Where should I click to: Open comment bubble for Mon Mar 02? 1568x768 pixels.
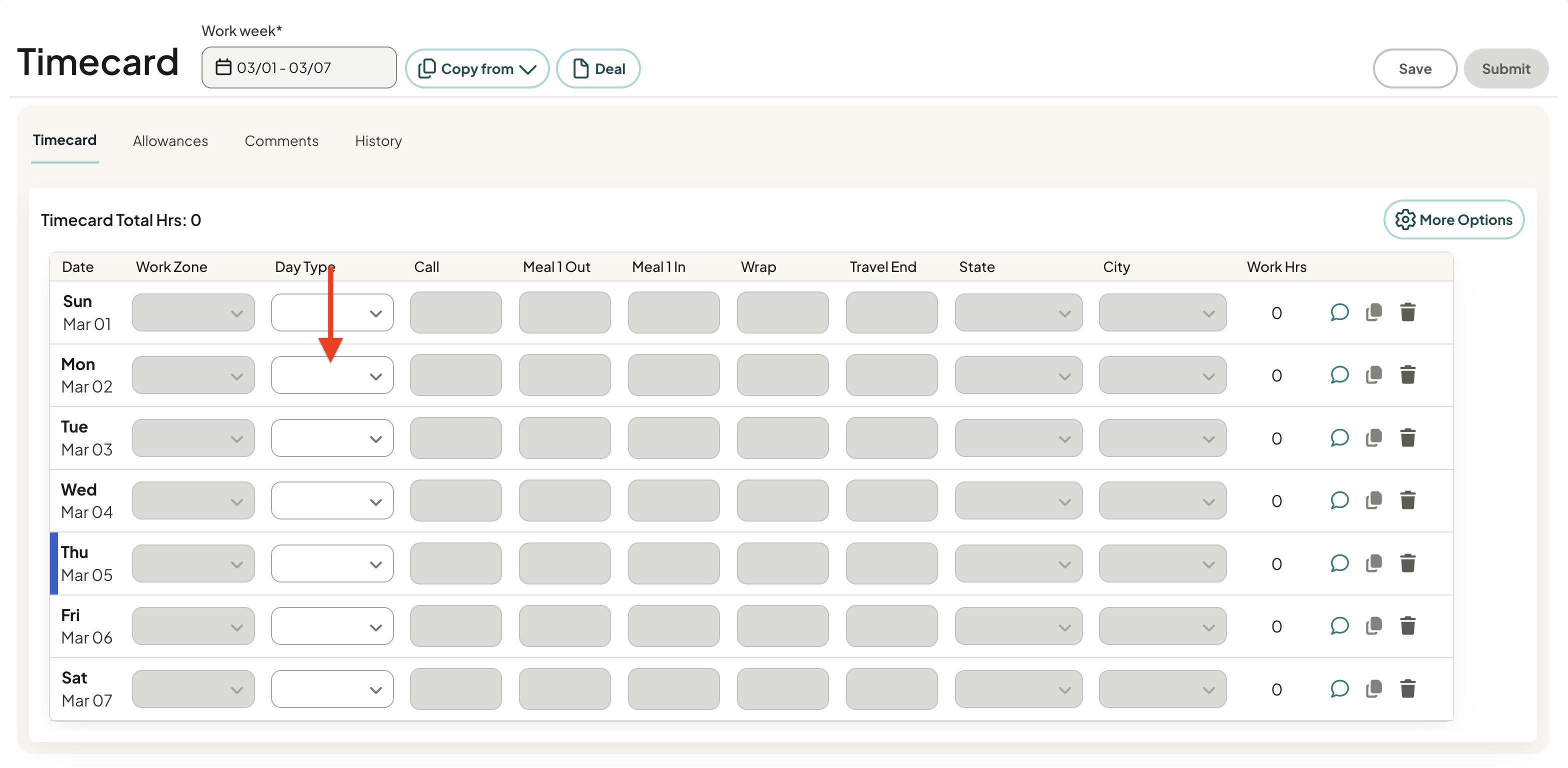(1339, 375)
